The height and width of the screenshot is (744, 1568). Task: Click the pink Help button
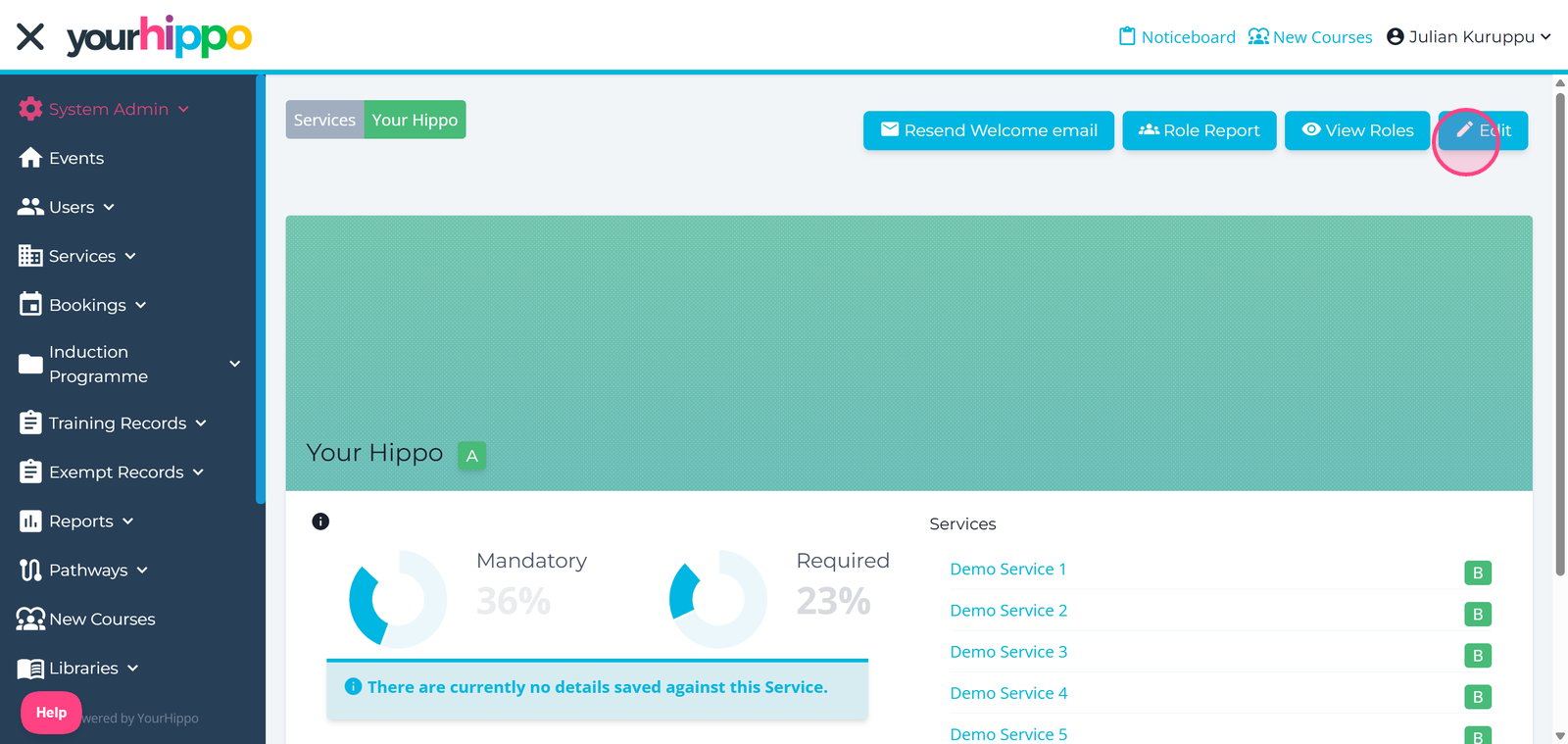coord(51,713)
